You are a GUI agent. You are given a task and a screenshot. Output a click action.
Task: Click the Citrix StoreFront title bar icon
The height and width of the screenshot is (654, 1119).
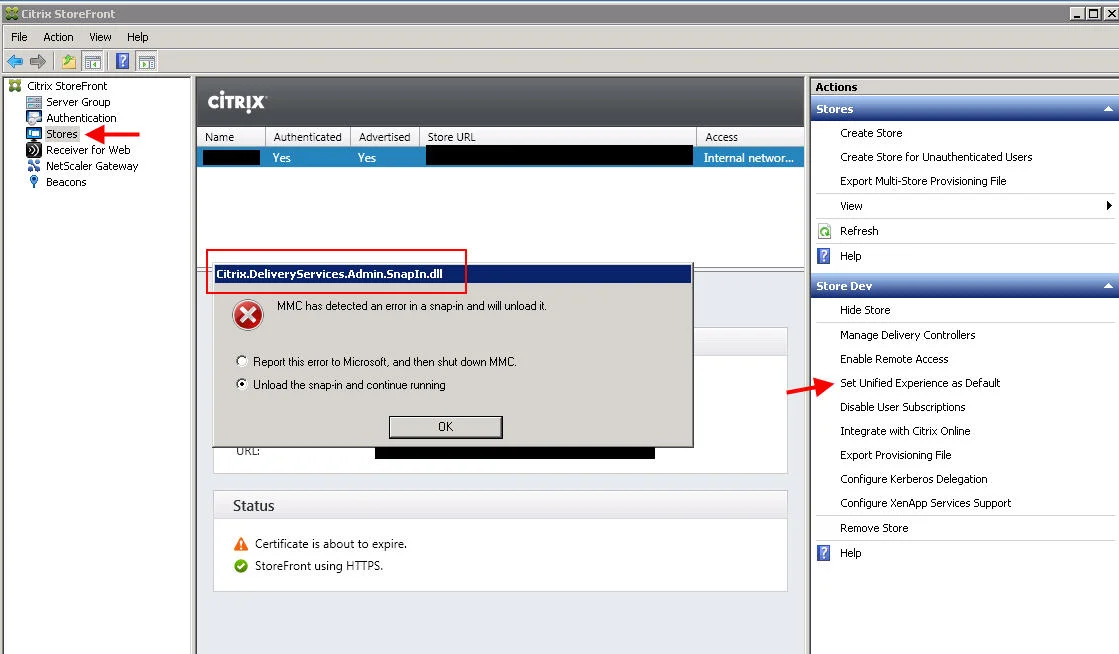(11, 14)
